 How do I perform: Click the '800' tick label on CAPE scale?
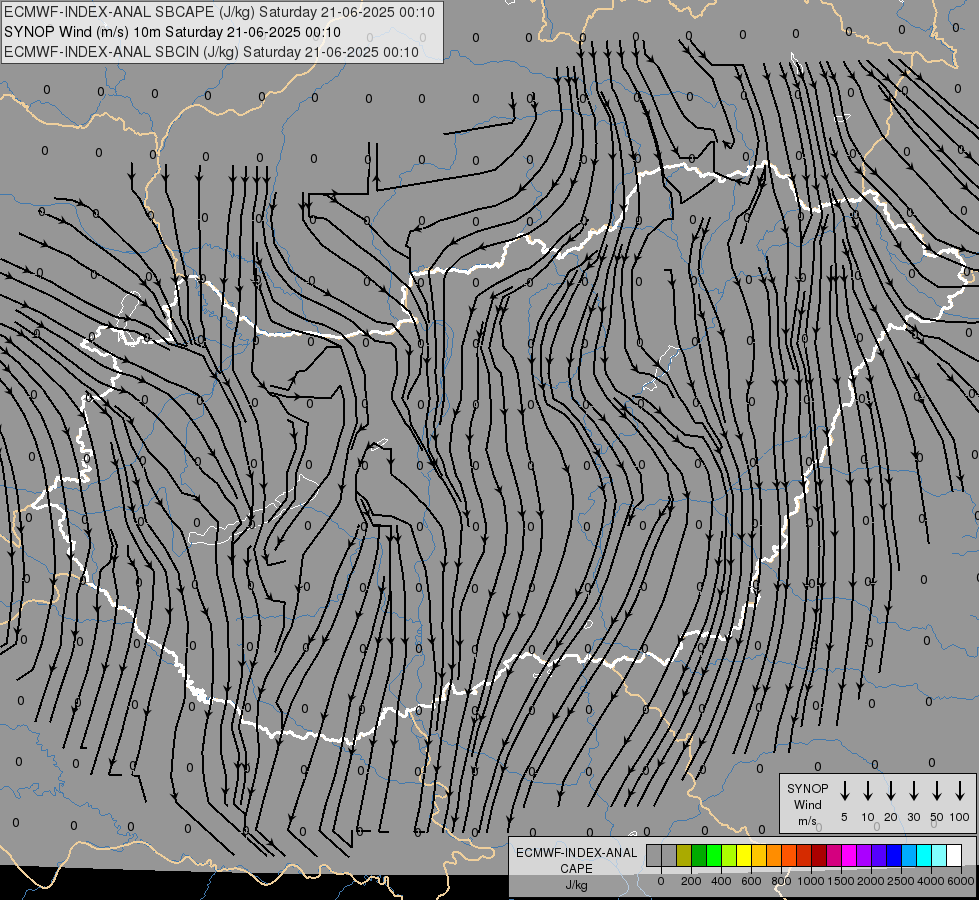click(x=781, y=881)
